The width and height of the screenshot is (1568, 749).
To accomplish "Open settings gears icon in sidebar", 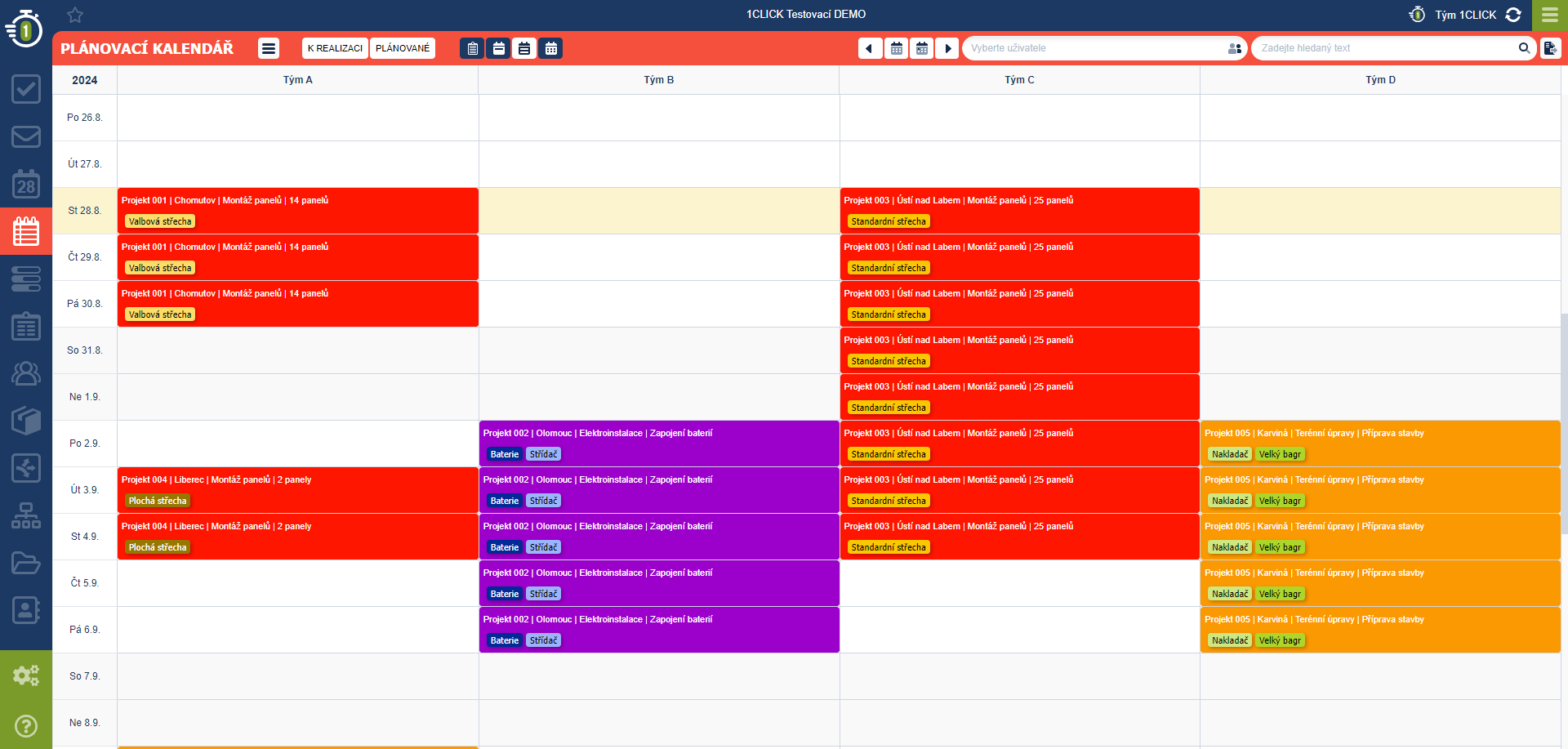I will coord(26,675).
